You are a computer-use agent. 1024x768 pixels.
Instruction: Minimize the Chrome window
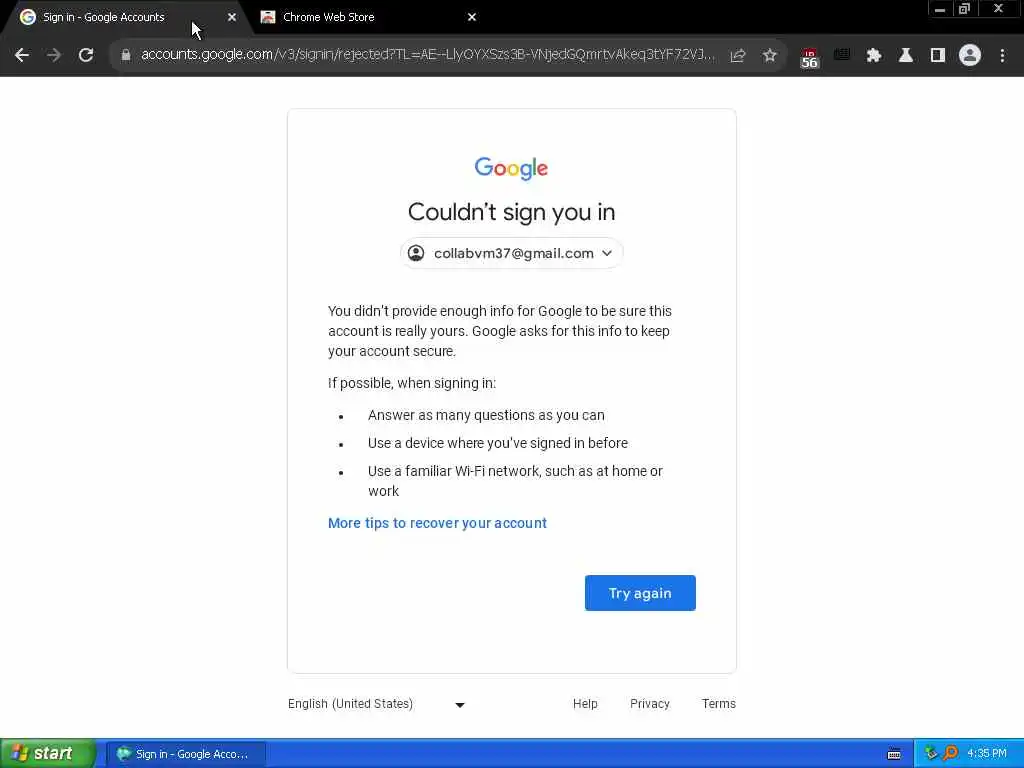(x=940, y=9)
